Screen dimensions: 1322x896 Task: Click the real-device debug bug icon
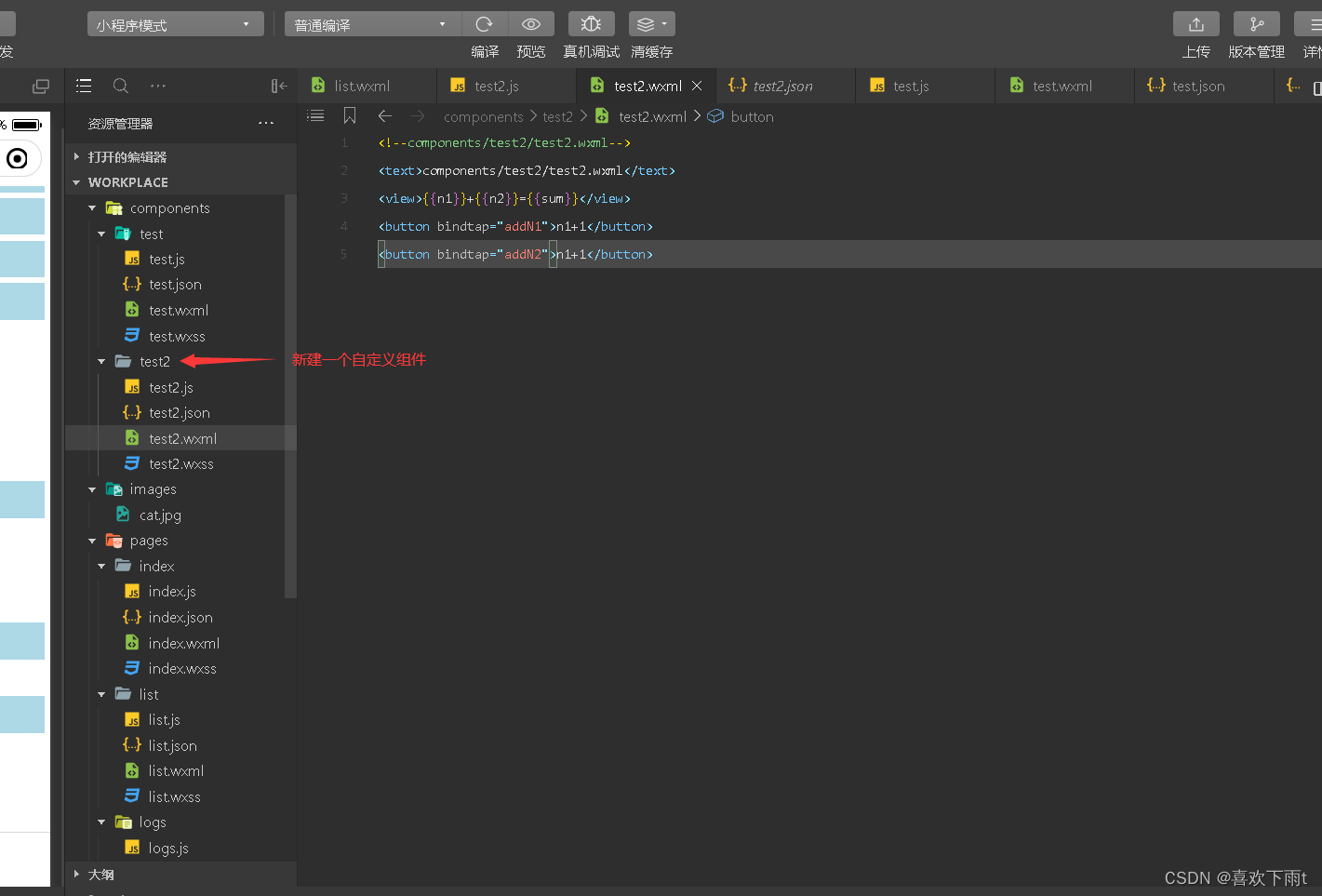(591, 24)
